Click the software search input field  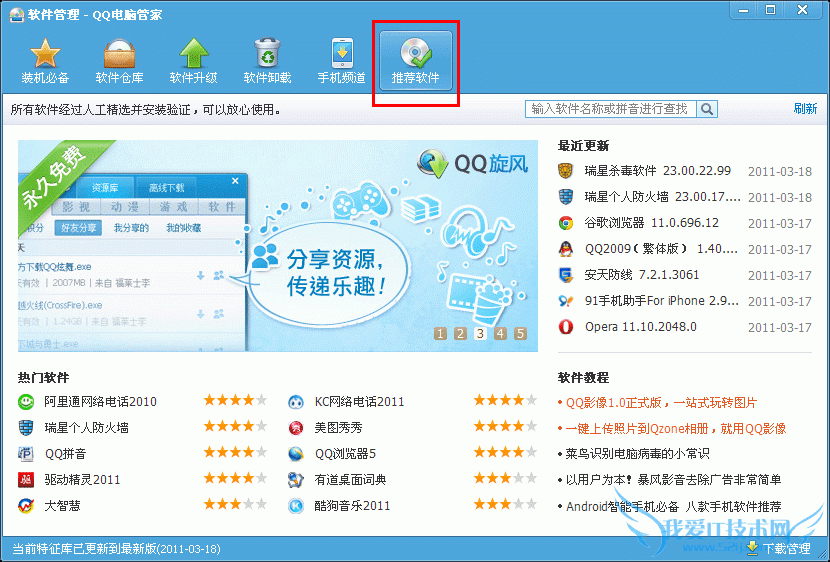[x=610, y=109]
